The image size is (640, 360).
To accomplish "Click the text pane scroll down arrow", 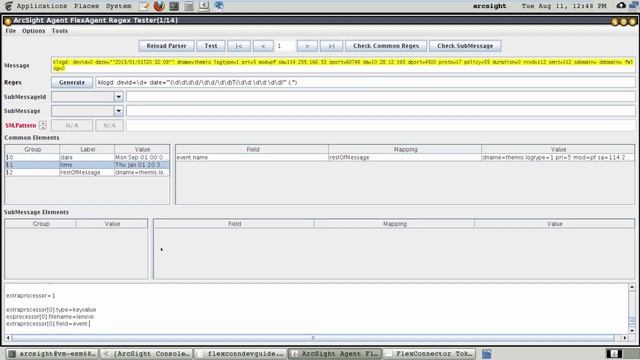I will pyautogui.click(x=632, y=331).
